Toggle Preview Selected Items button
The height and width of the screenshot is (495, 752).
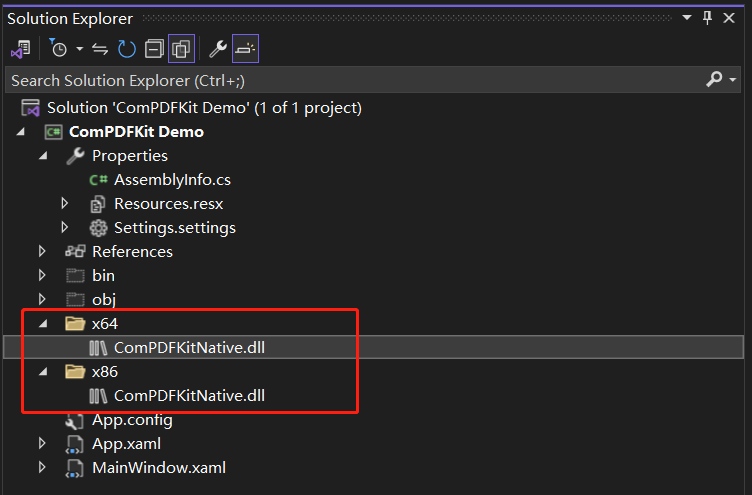point(245,48)
